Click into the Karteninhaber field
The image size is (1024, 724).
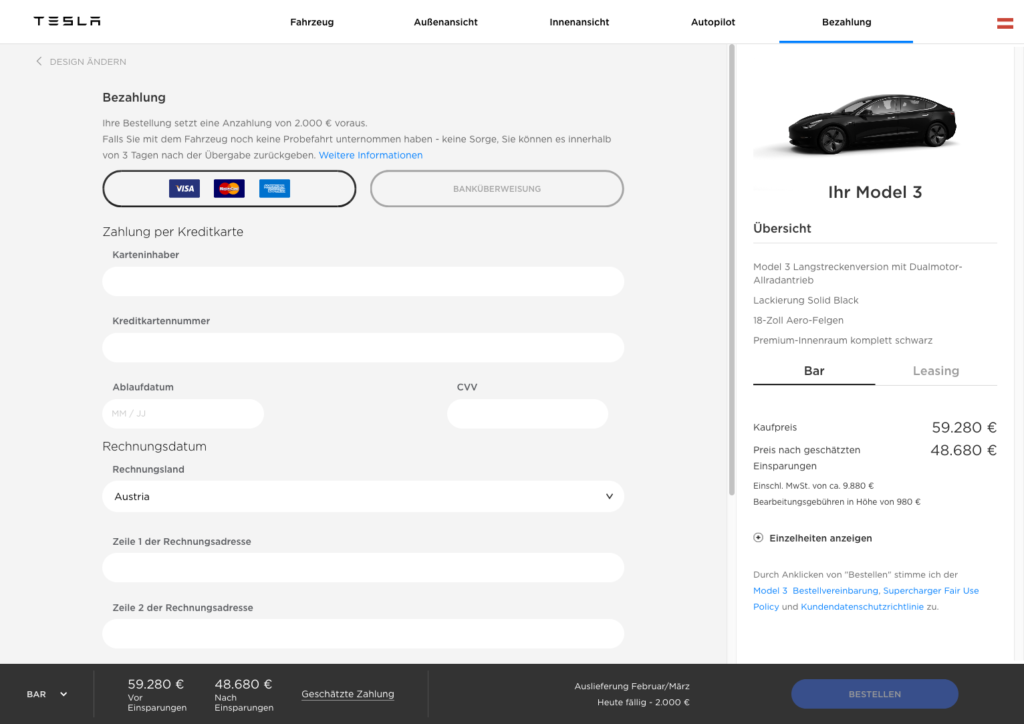[363, 281]
